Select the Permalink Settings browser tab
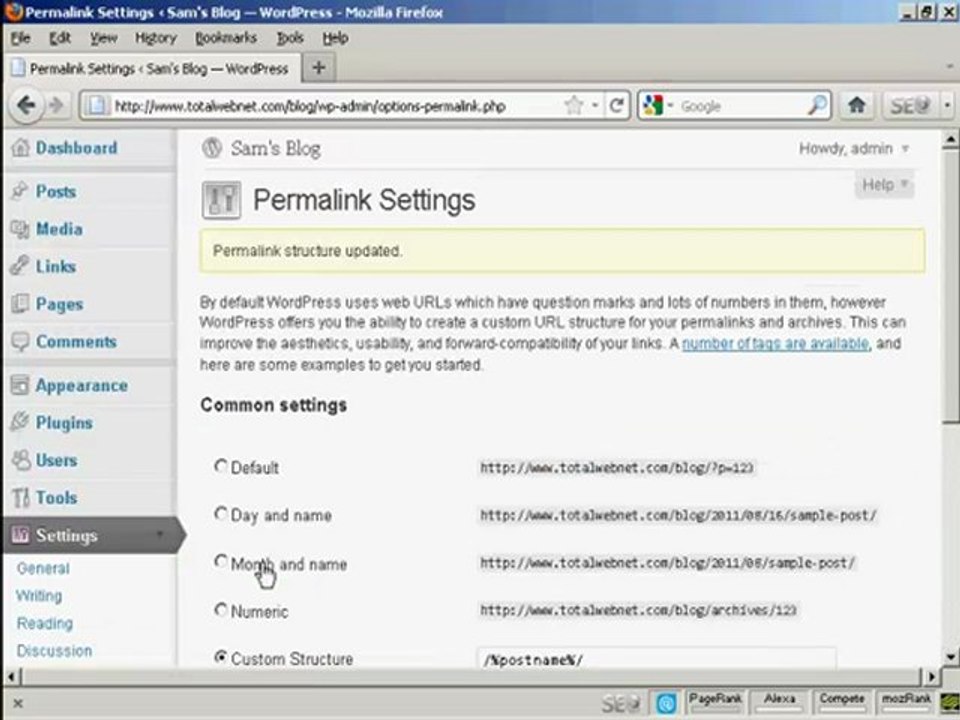 pyautogui.click(x=152, y=68)
